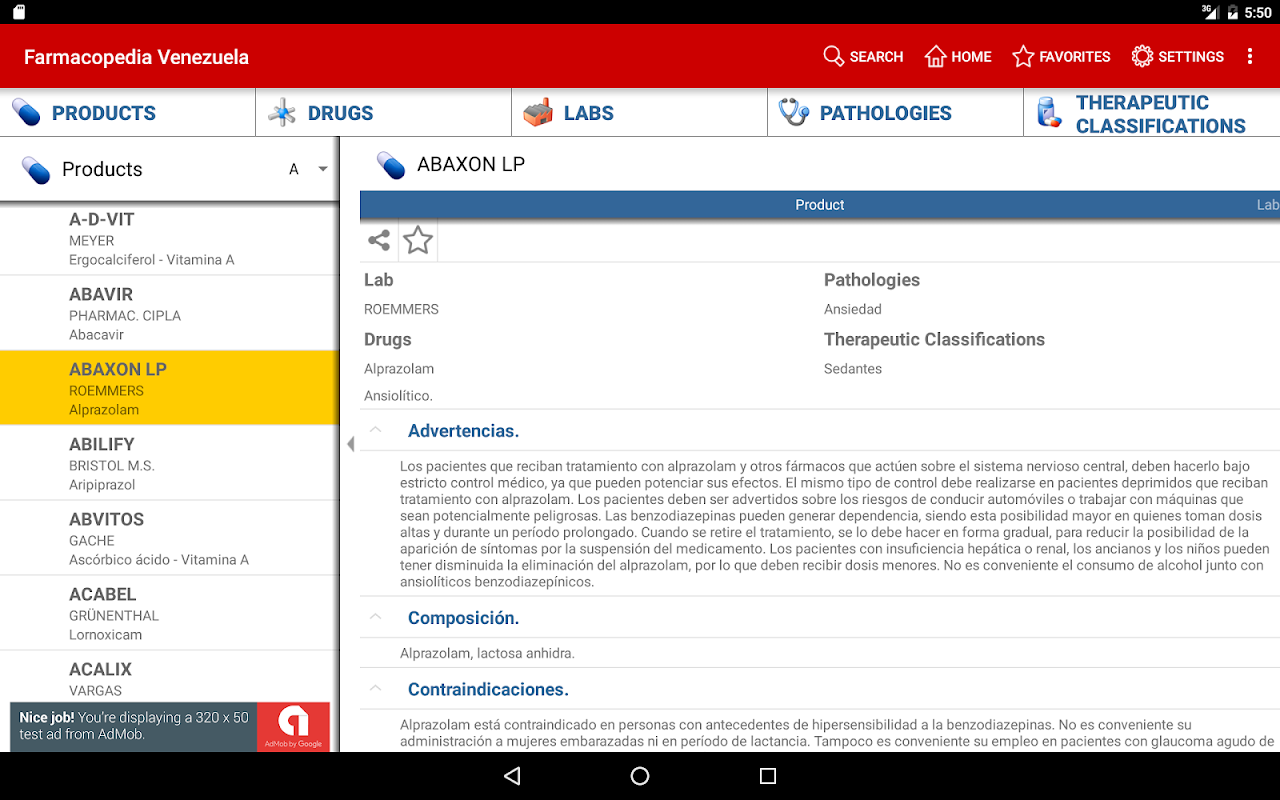Mark ABAXON LP as favorite with star
The image size is (1280, 800).
click(418, 240)
